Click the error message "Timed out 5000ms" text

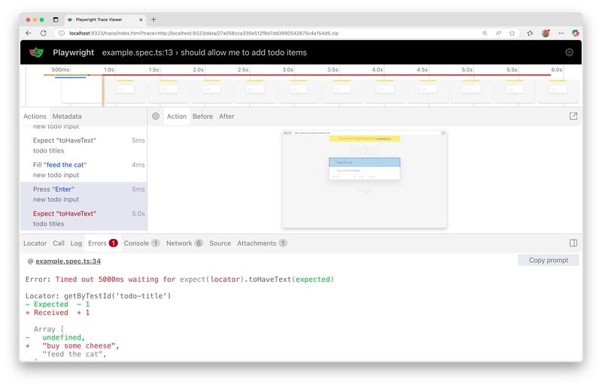pos(89,279)
